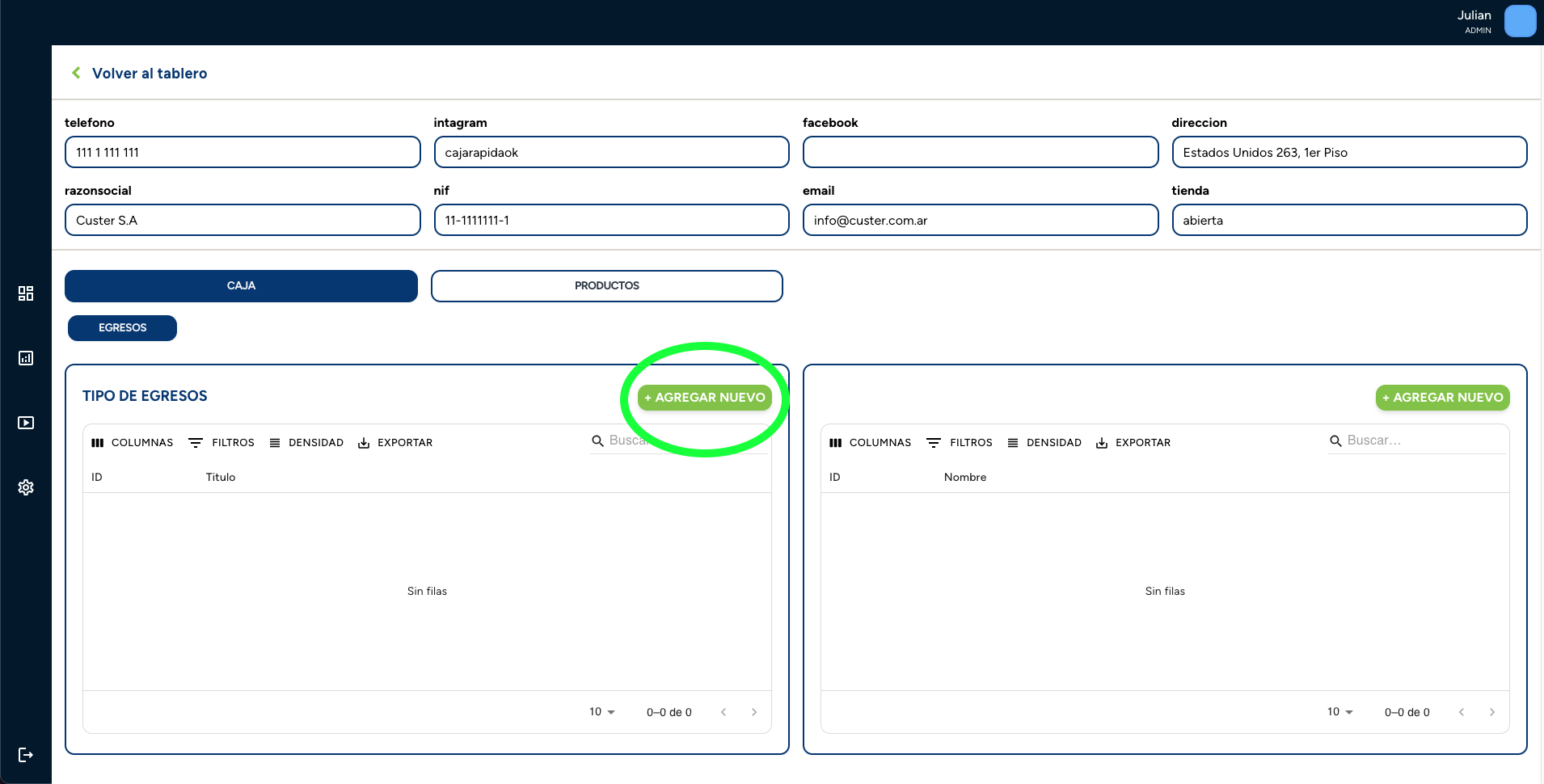The image size is (1544, 784).
Task: Open COLUMNAS in the Tipo de Egresos table
Action: [132, 442]
